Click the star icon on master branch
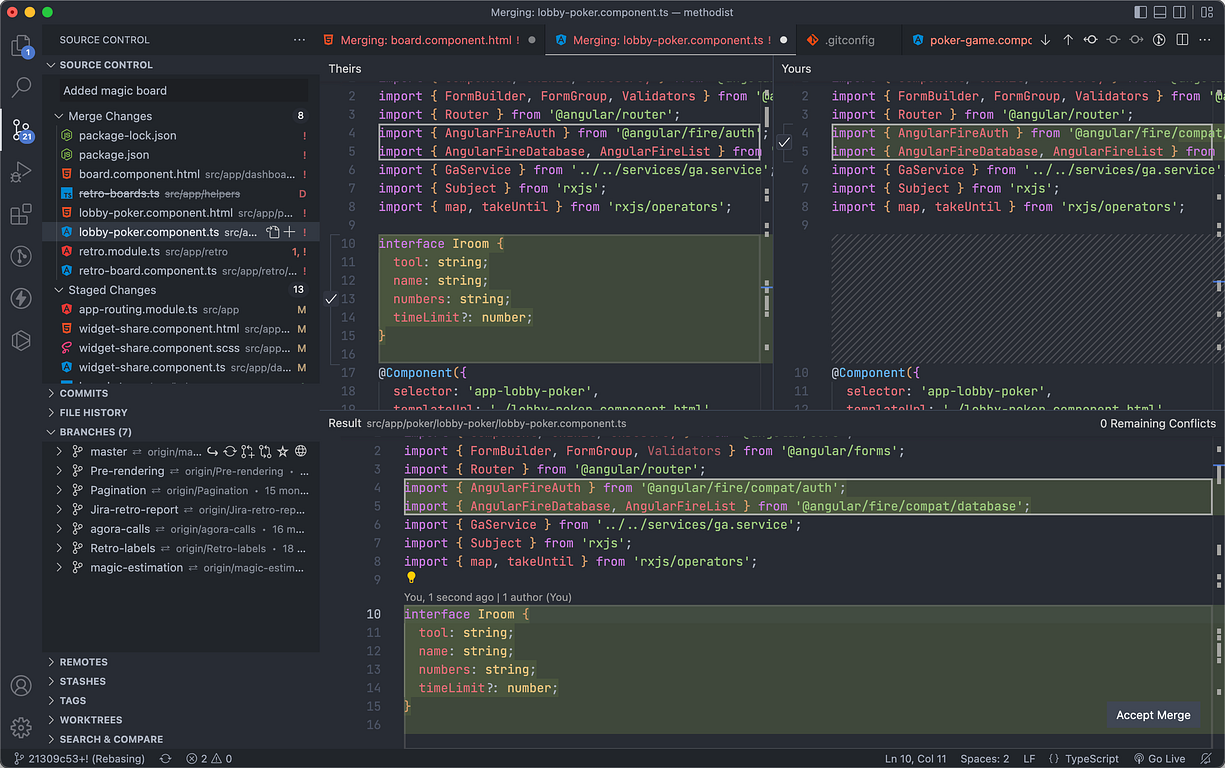The width and height of the screenshot is (1225, 768). (x=283, y=452)
